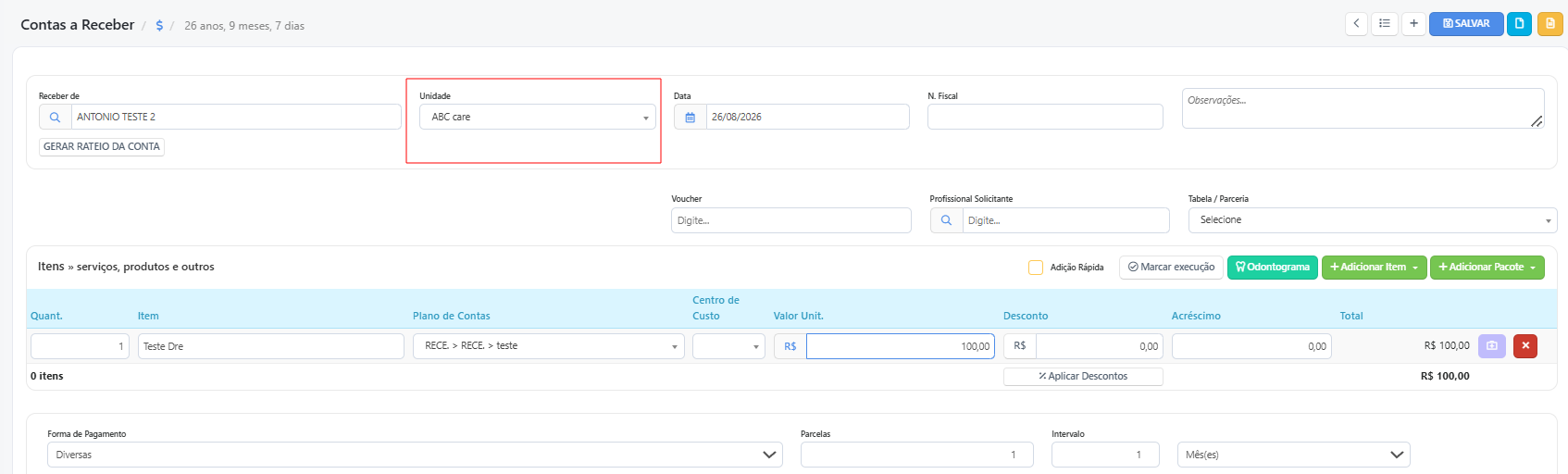Open the Forma de Pagamento Diversas dropdown
The image size is (1568, 474).
(x=415, y=455)
